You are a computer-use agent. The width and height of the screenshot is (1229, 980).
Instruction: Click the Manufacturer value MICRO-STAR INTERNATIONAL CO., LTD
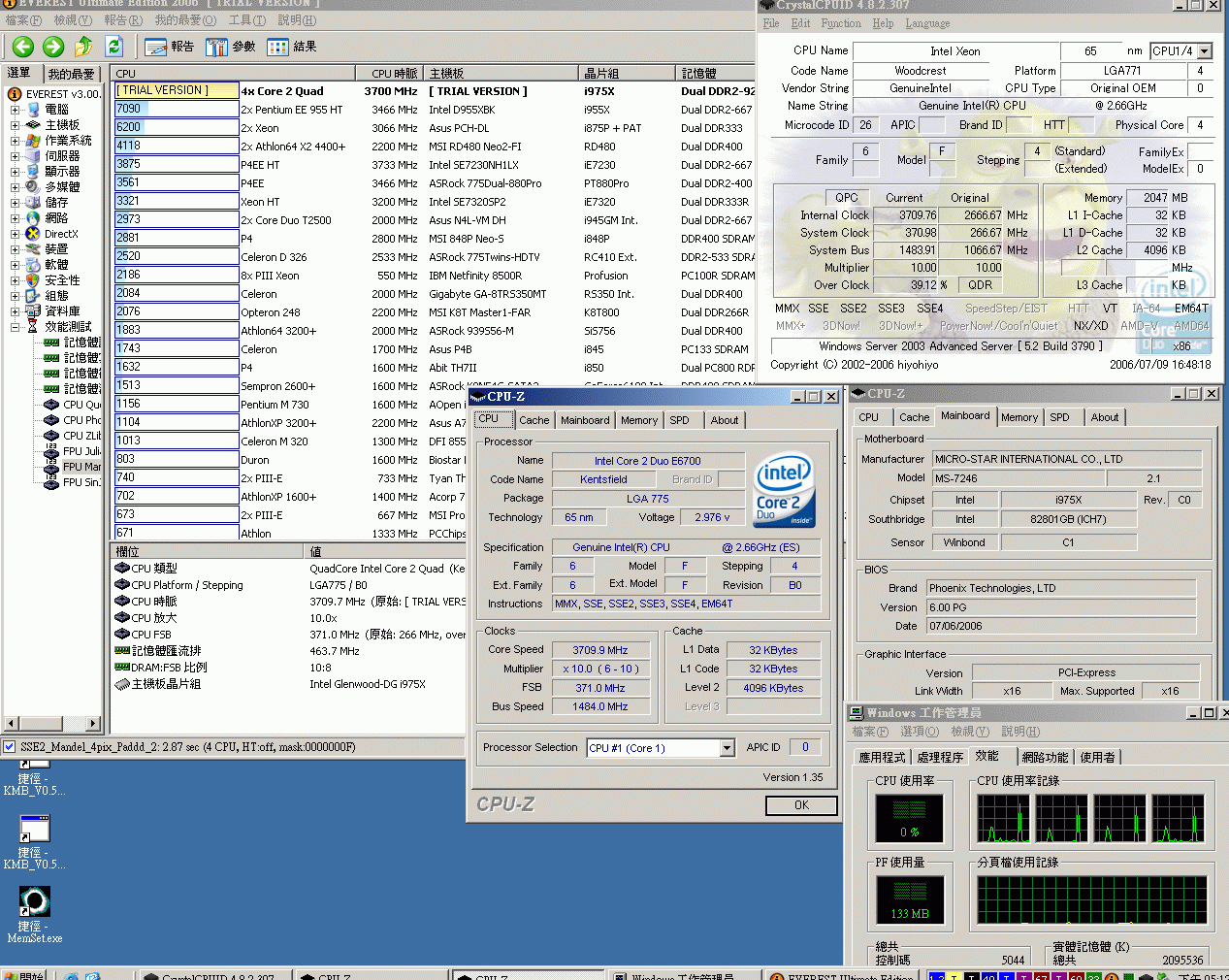click(x=1067, y=459)
